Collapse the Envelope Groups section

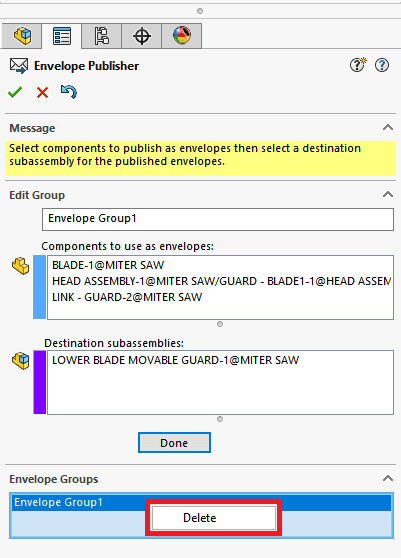388,478
